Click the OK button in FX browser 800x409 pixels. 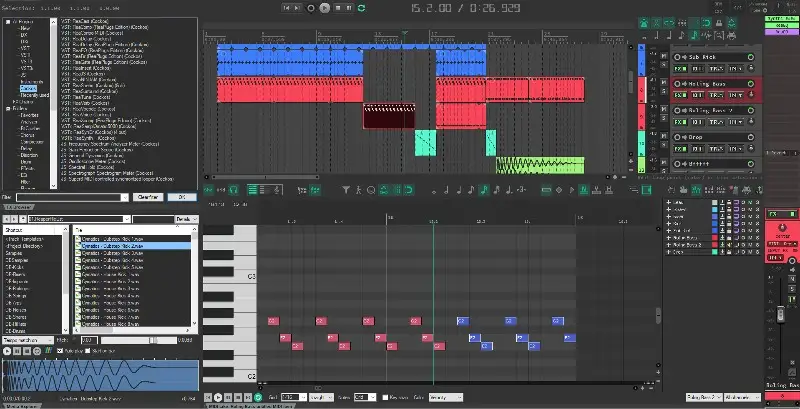pos(182,197)
